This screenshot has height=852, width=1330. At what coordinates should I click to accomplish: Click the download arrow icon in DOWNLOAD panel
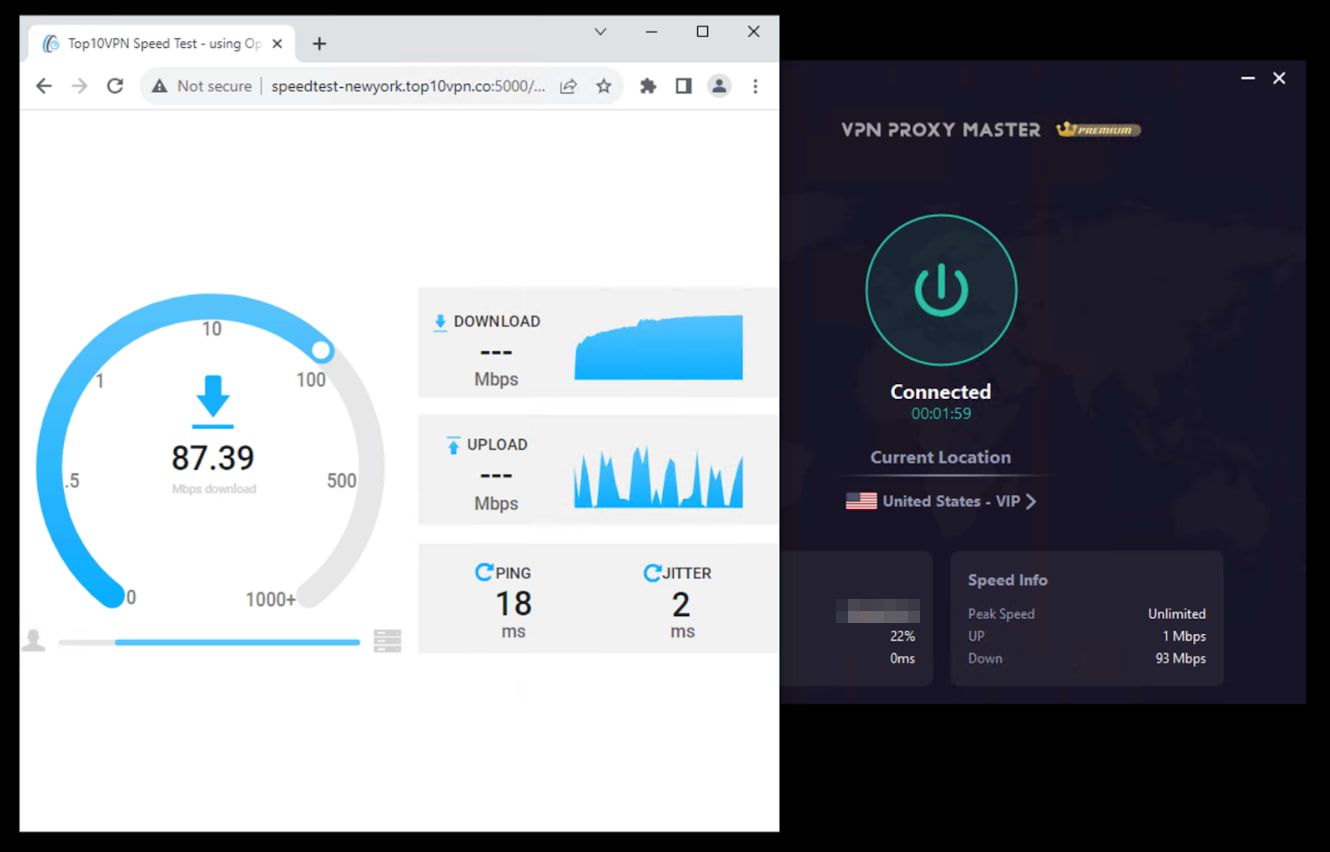(440, 321)
